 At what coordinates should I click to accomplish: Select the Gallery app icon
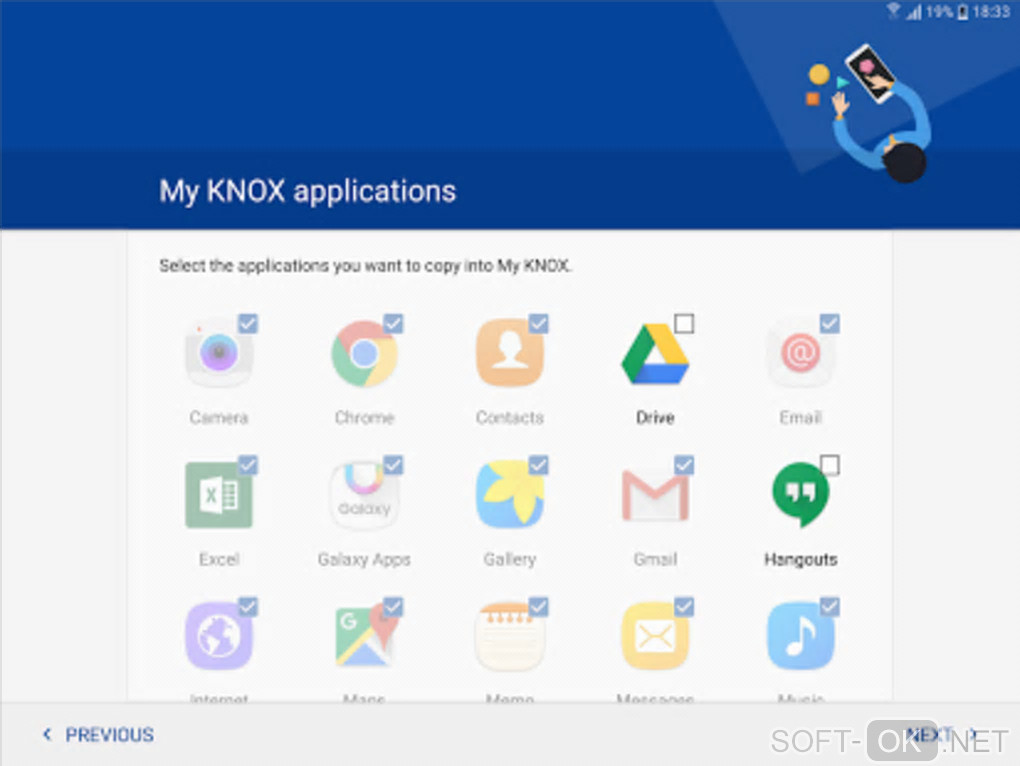[x=510, y=495]
